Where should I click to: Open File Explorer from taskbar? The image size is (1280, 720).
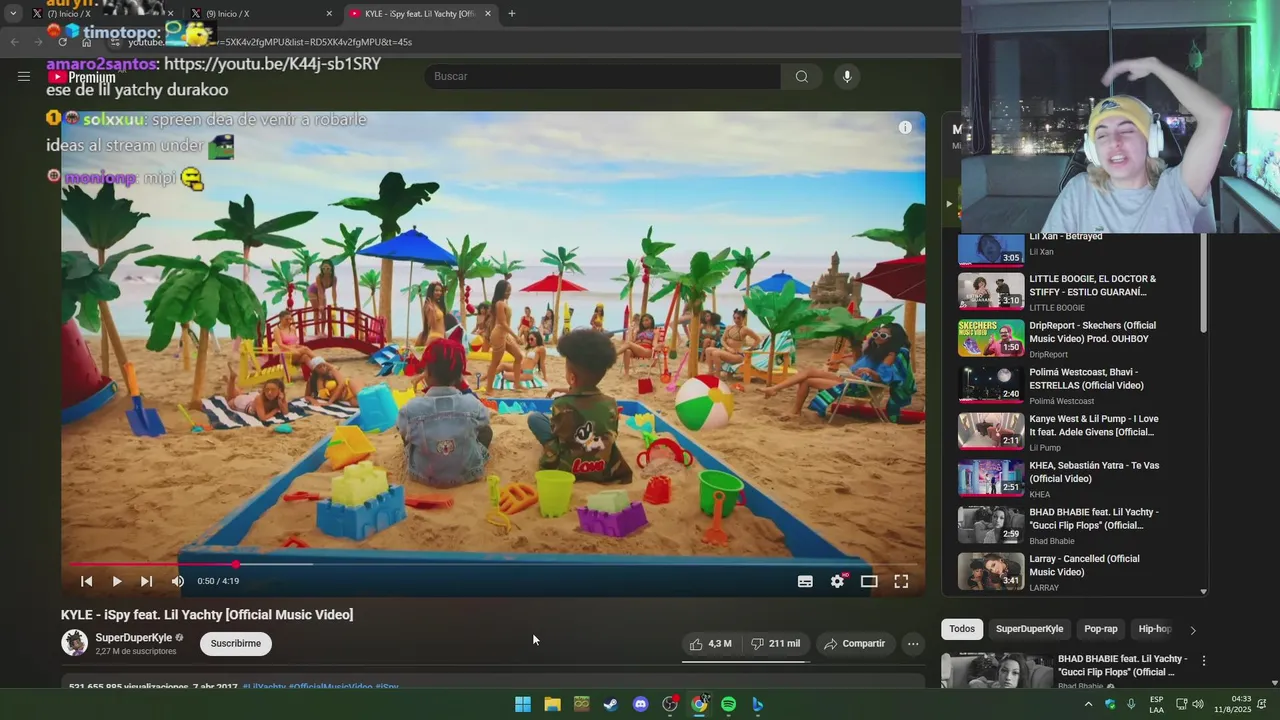click(x=552, y=704)
